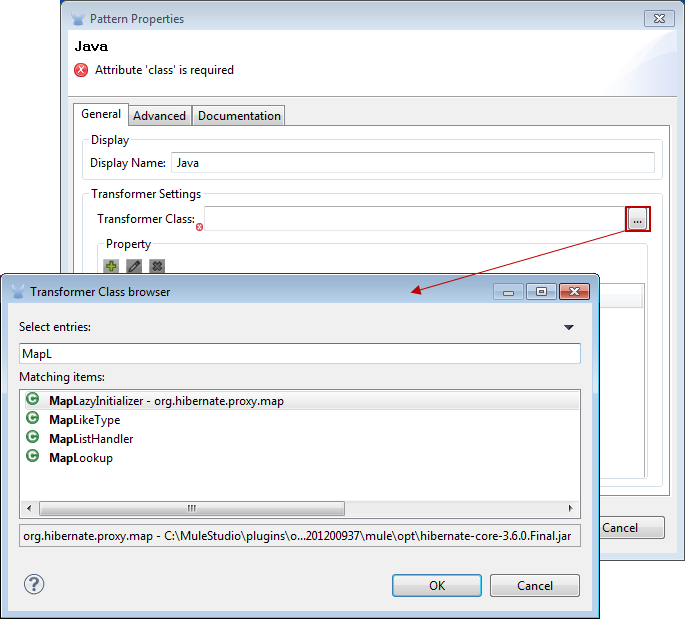Click the help question mark icon
Screen dimensions: 685x619
click(34, 584)
